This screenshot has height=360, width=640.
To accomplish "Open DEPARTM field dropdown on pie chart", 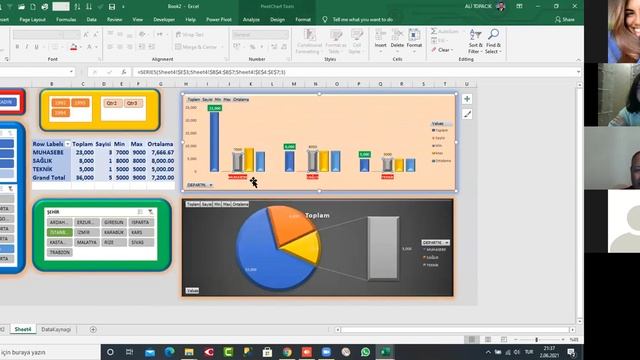I will click(x=435, y=242).
